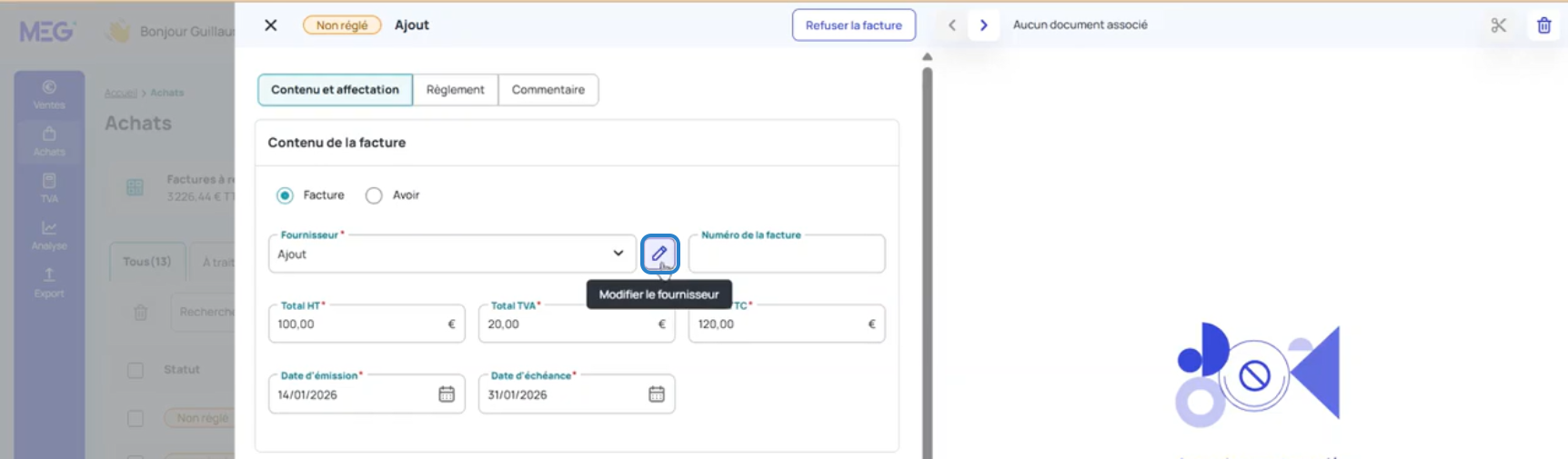Open the Achats section in the sidebar
The image size is (1568, 459).
point(49,142)
